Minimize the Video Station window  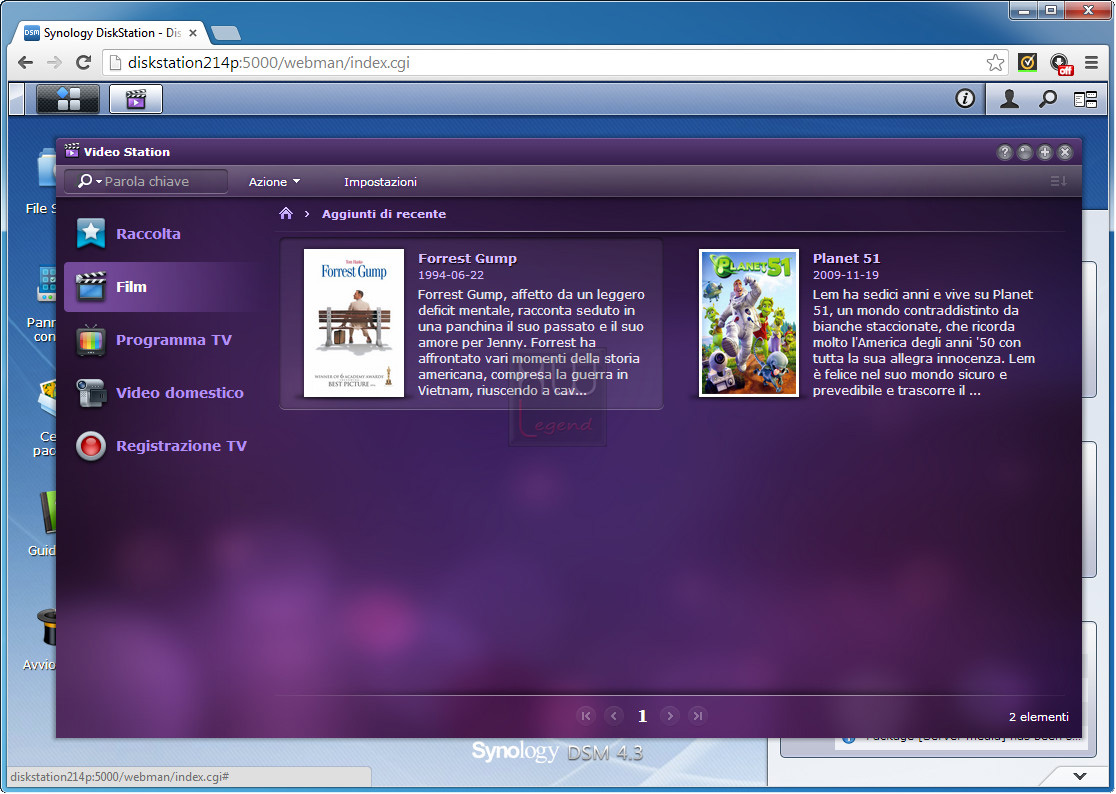coord(1024,152)
